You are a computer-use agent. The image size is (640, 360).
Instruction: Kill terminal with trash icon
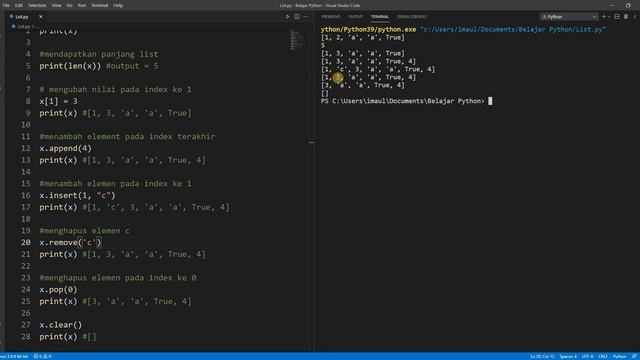[626, 17]
